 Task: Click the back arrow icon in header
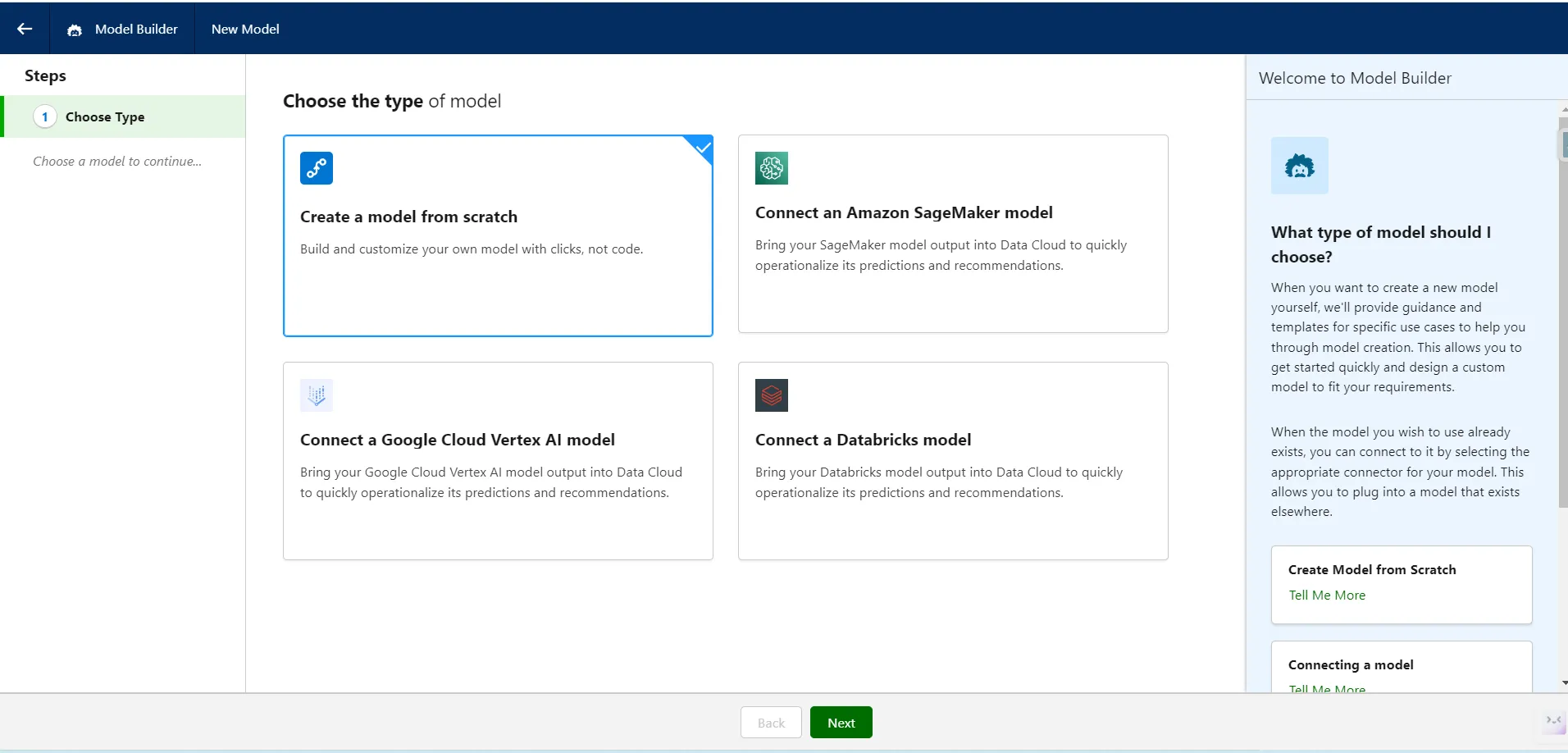pyautogui.click(x=25, y=29)
